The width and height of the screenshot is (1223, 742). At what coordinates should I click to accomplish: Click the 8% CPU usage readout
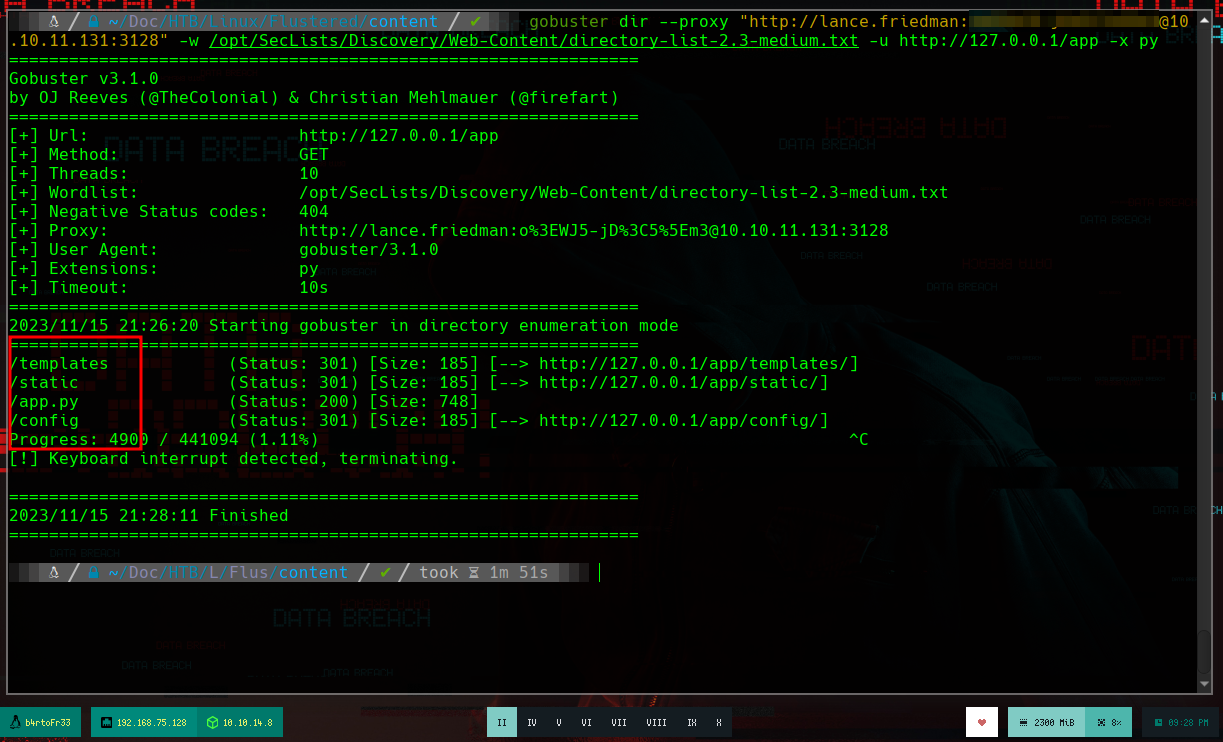1117,722
